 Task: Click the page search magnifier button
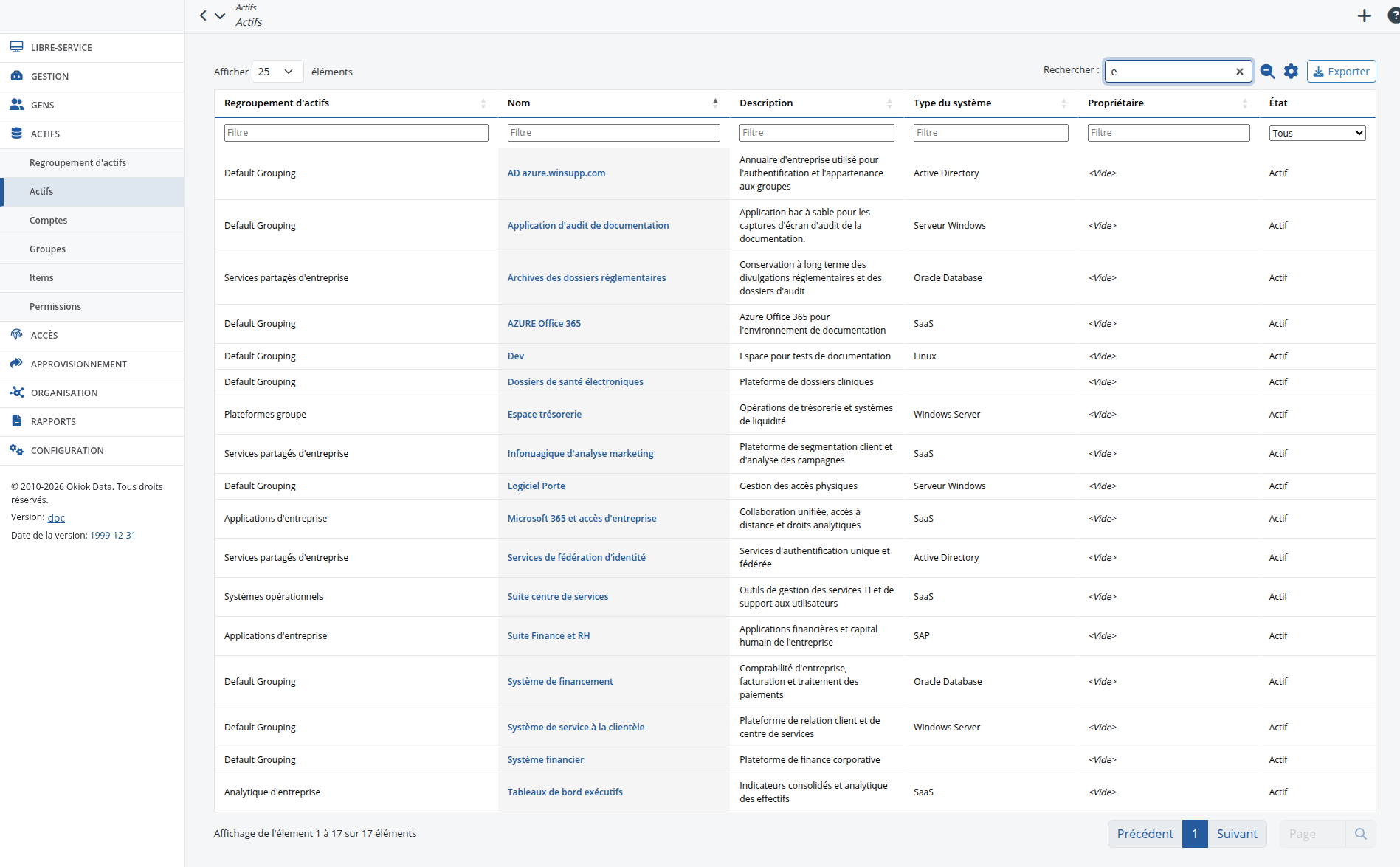click(x=1361, y=834)
